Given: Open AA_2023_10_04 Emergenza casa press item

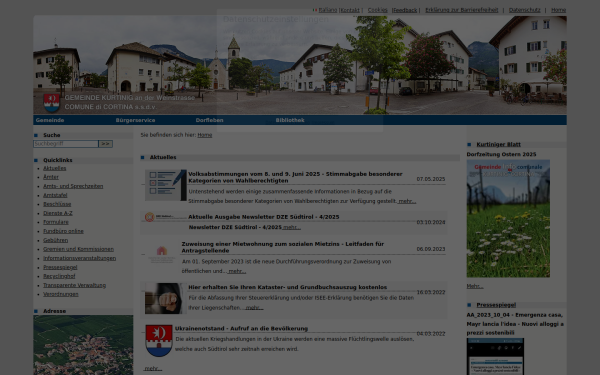Looking at the screenshot, I should point(515,324).
